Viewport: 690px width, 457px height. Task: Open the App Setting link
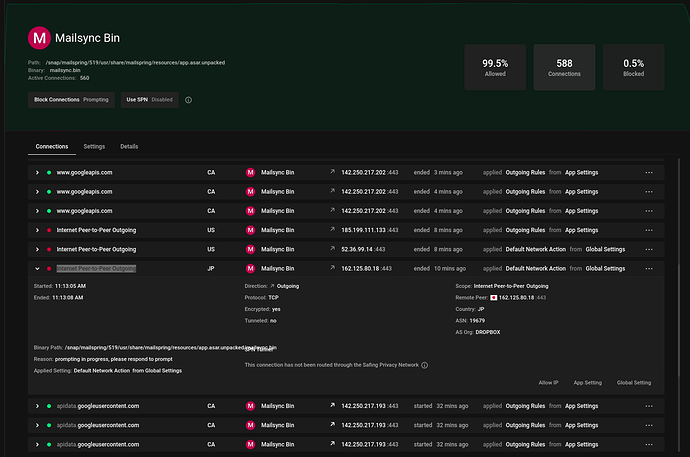coord(587,383)
